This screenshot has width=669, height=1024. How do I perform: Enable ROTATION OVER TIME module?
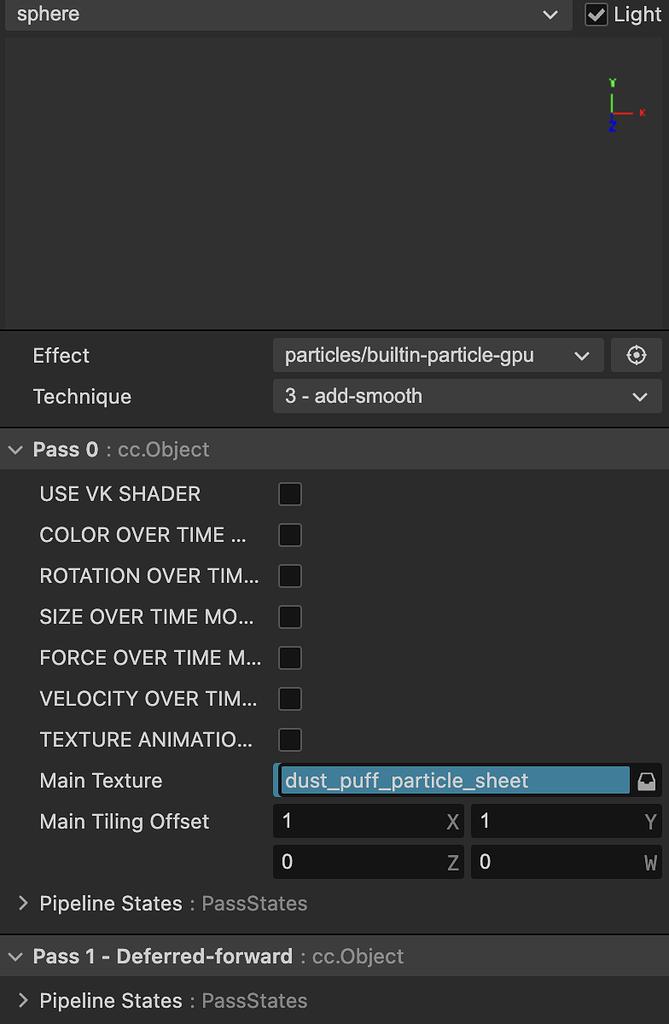[289, 575]
